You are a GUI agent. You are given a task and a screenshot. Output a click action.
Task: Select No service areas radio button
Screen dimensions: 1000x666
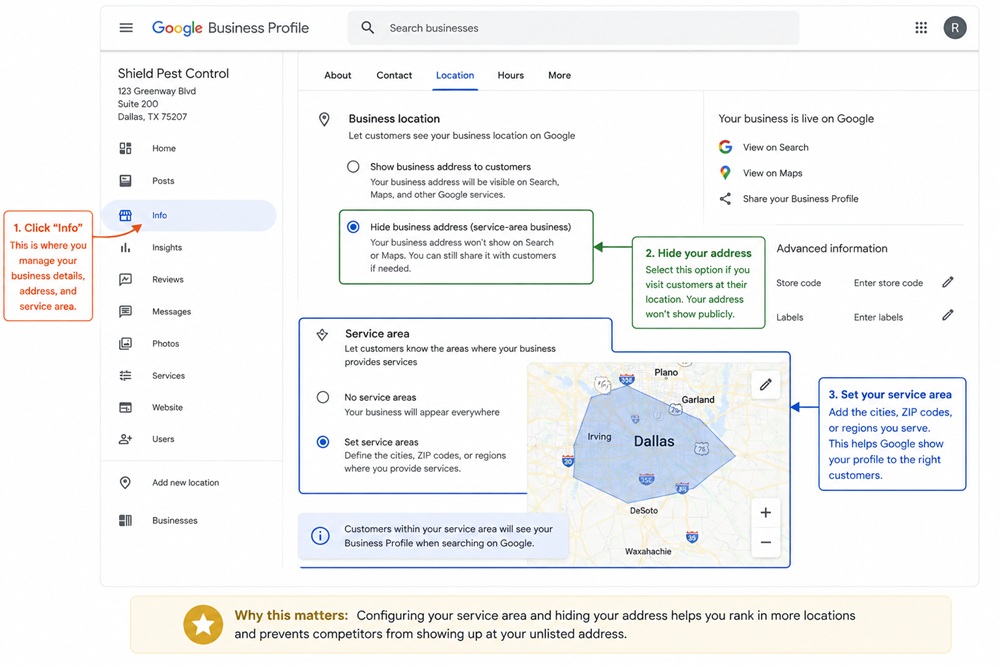coord(323,397)
